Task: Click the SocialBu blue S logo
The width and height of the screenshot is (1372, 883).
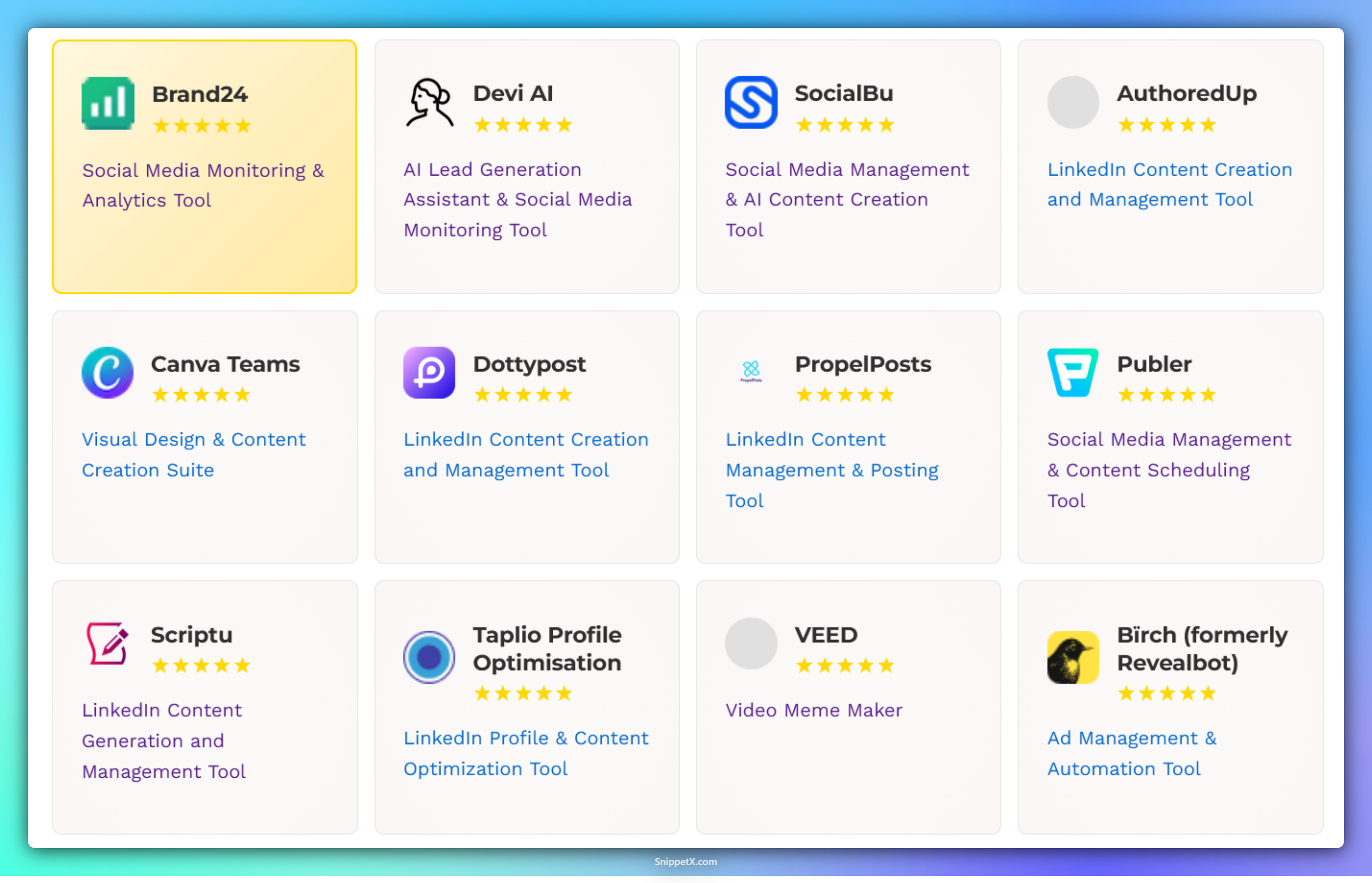Action: coord(751,103)
